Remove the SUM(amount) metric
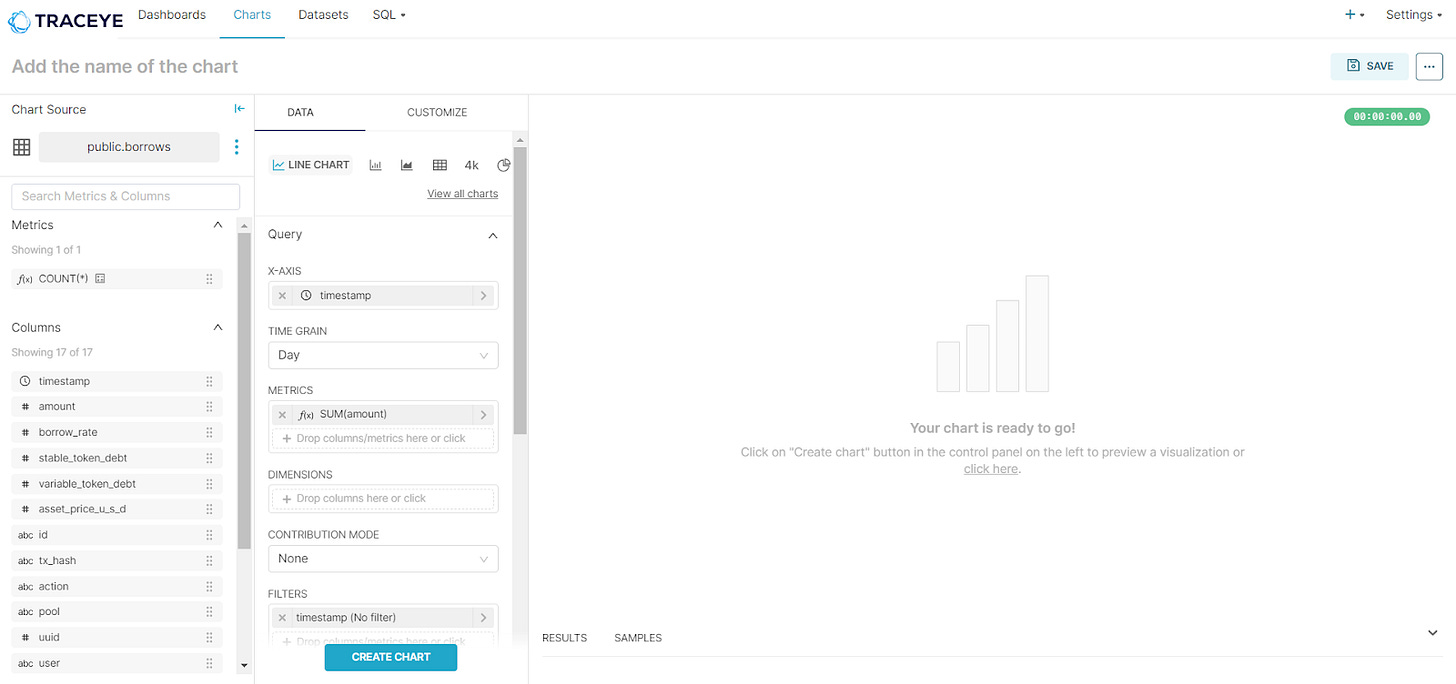Image resolution: width=1456 pixels, height=684 pixels. click(x=282, y=414)
